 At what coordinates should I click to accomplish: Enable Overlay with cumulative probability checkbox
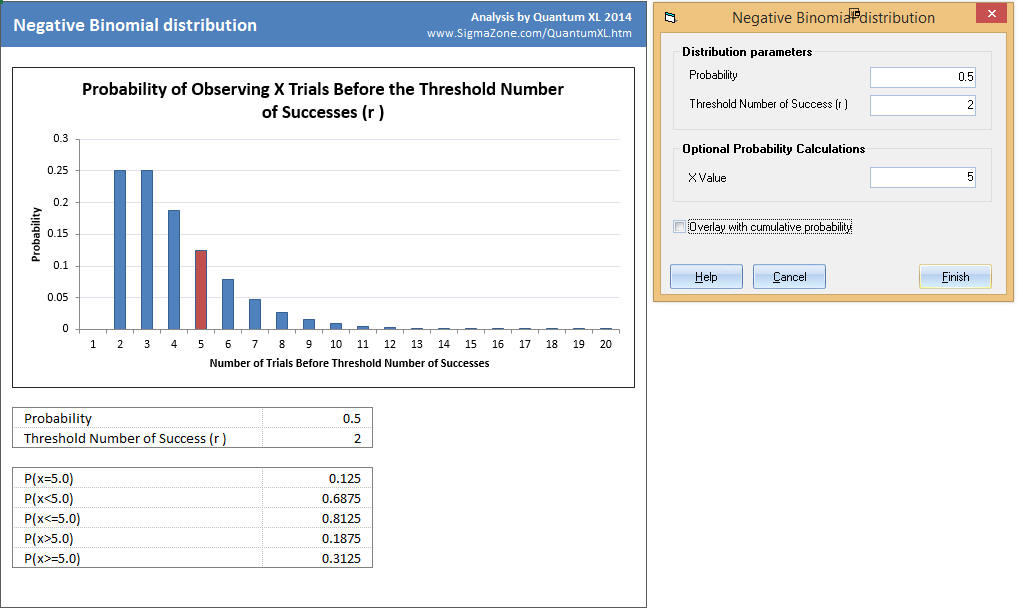click(x=680, y=227)
